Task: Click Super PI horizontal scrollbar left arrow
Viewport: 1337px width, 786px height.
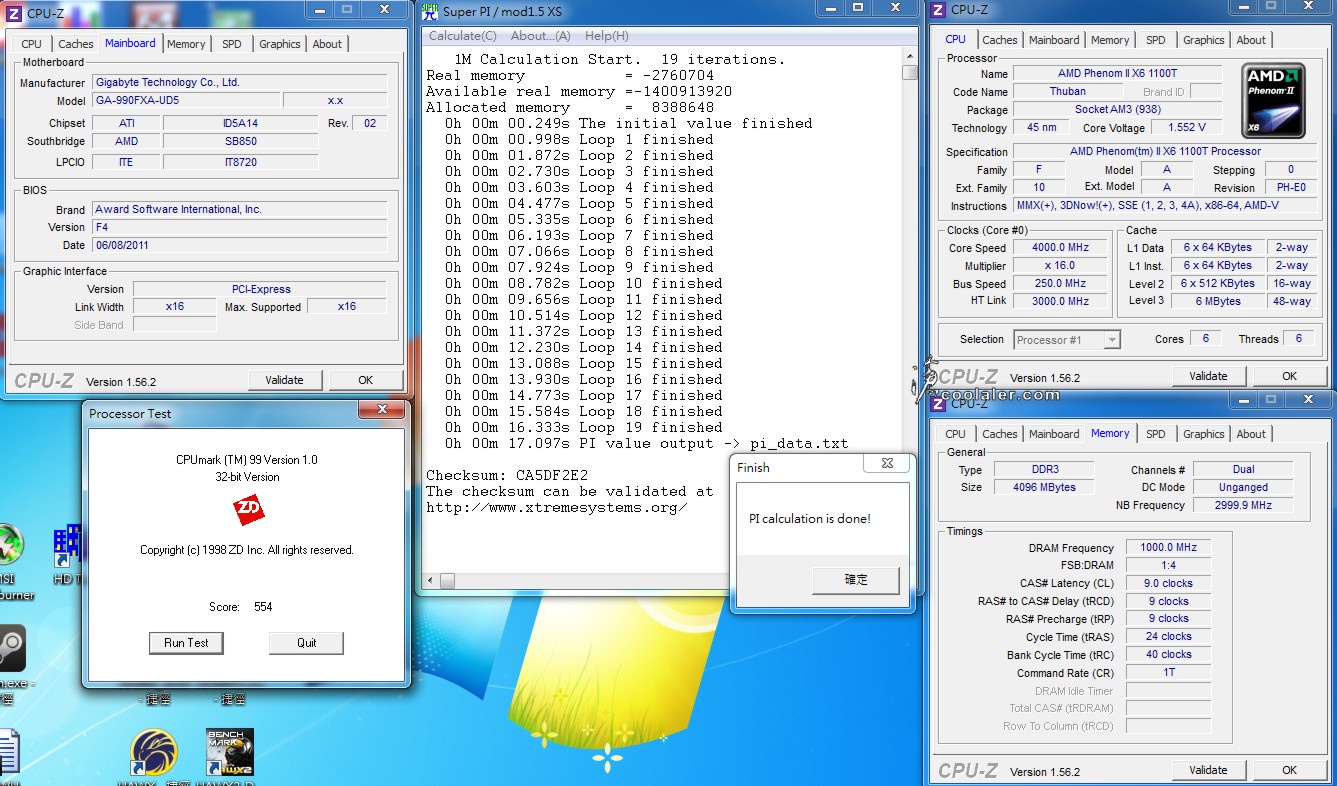Action: pos(432,581)
